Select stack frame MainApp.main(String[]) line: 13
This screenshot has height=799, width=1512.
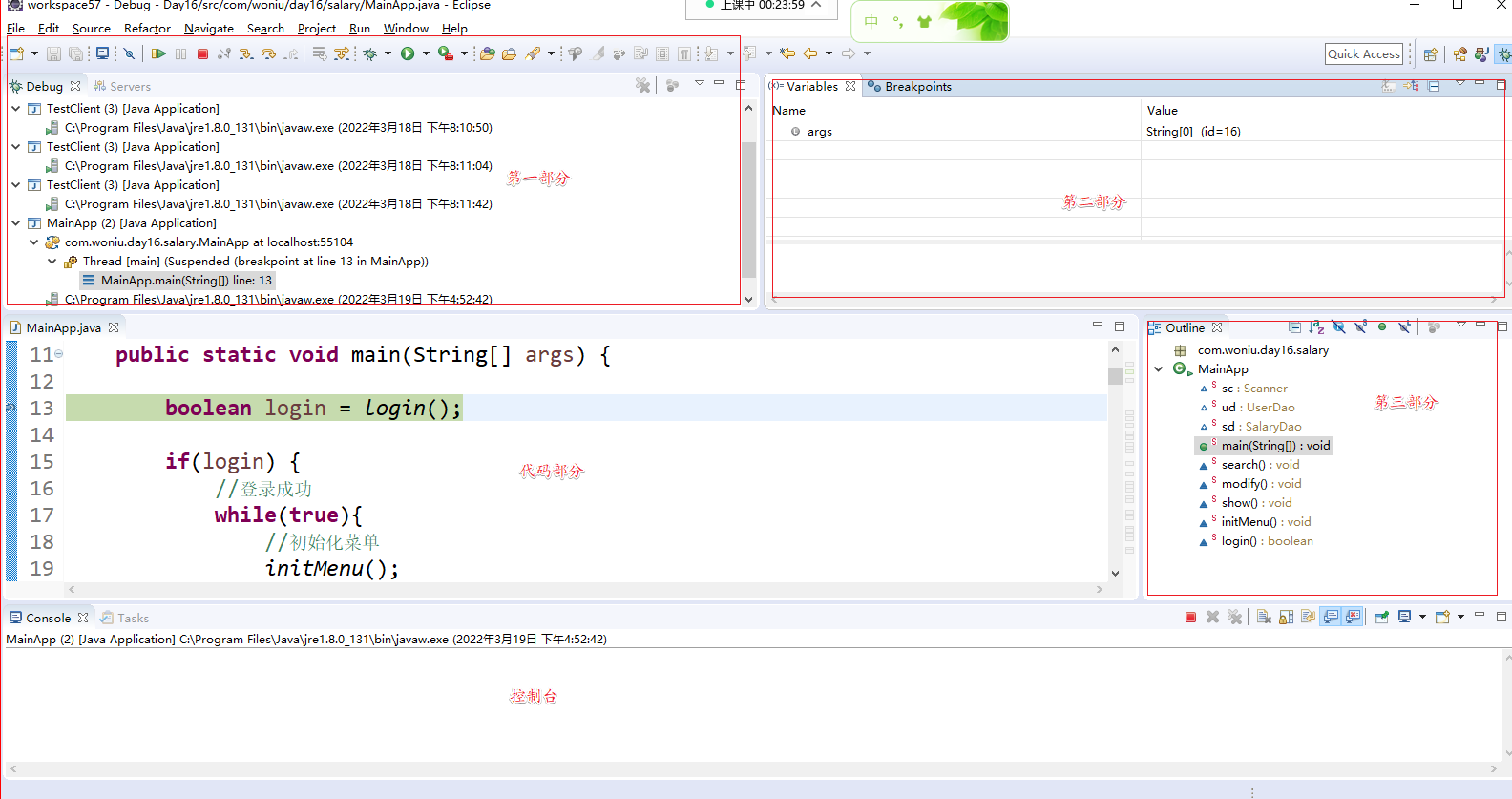pyautogui.click(x=178, y=280)
